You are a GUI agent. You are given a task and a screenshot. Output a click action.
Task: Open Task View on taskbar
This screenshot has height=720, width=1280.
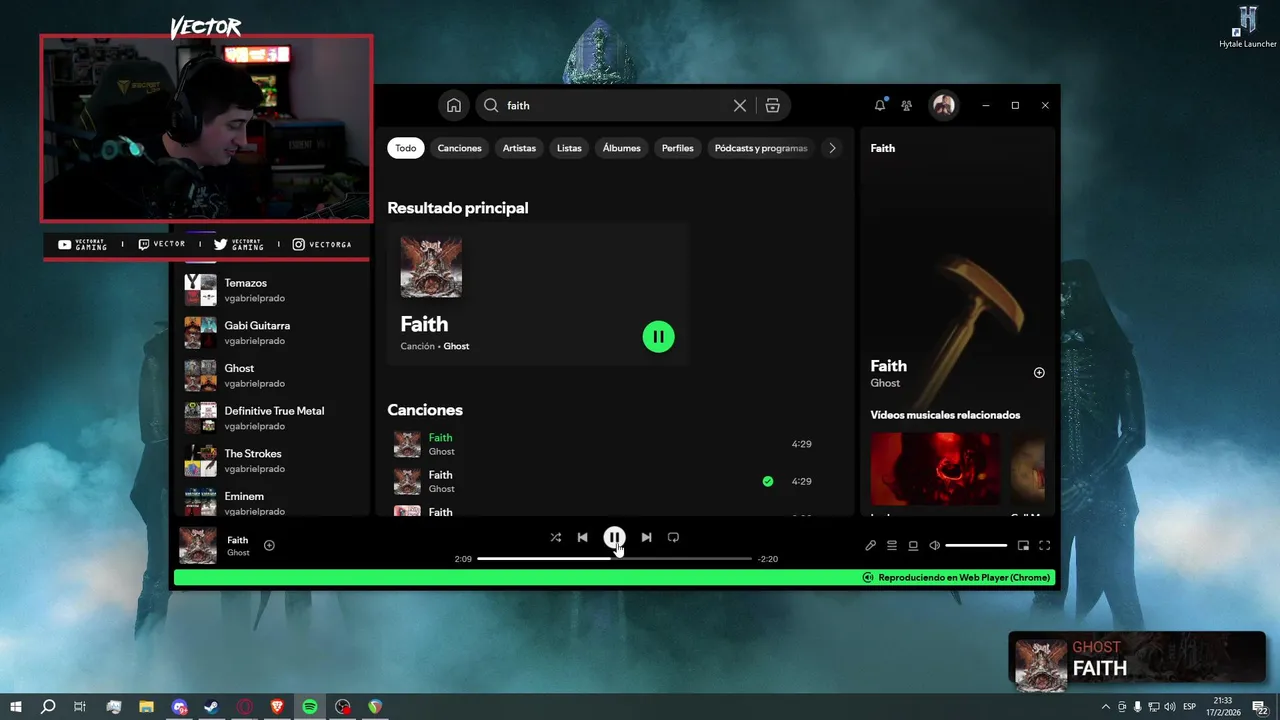tap(80, 707)
